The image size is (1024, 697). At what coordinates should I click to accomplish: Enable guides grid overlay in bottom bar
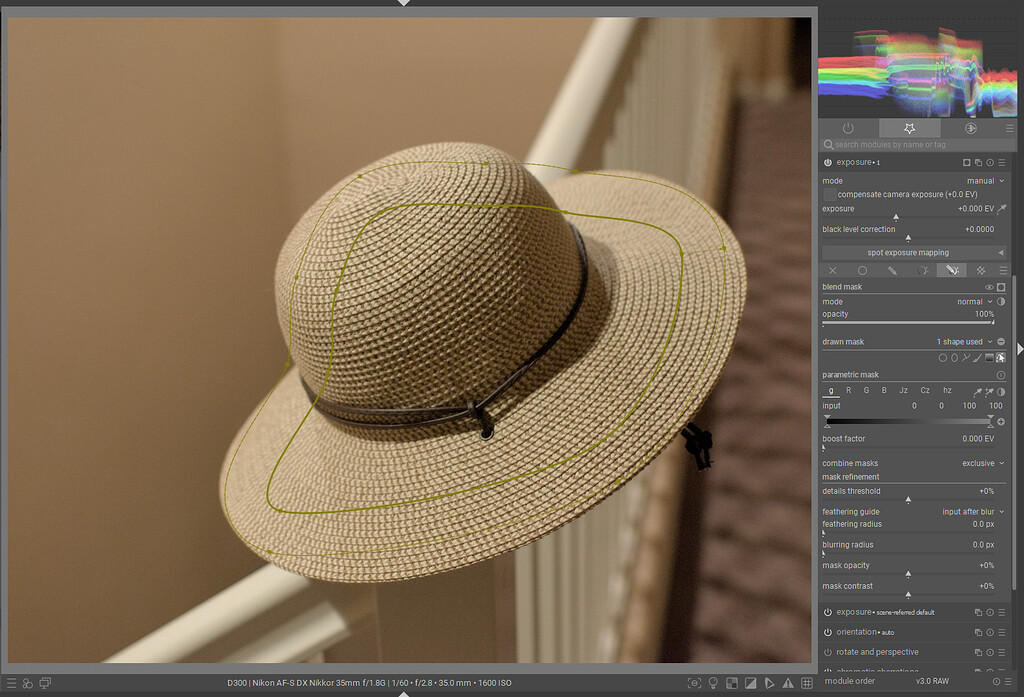(x=805, y=683)
